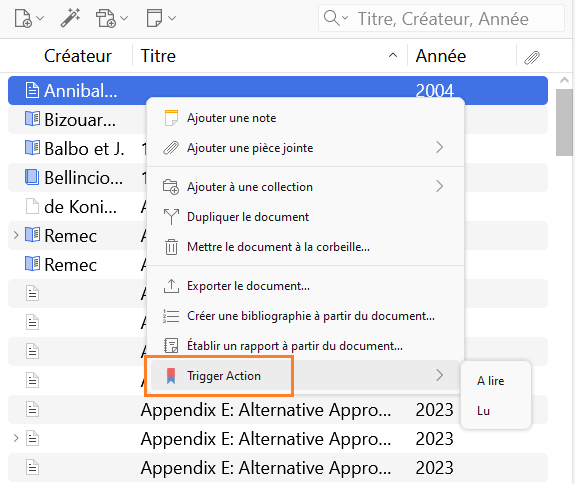Click the book icon of Bizouar…
This screenshot has height=484, width=575.
click(x=32, y=119)
